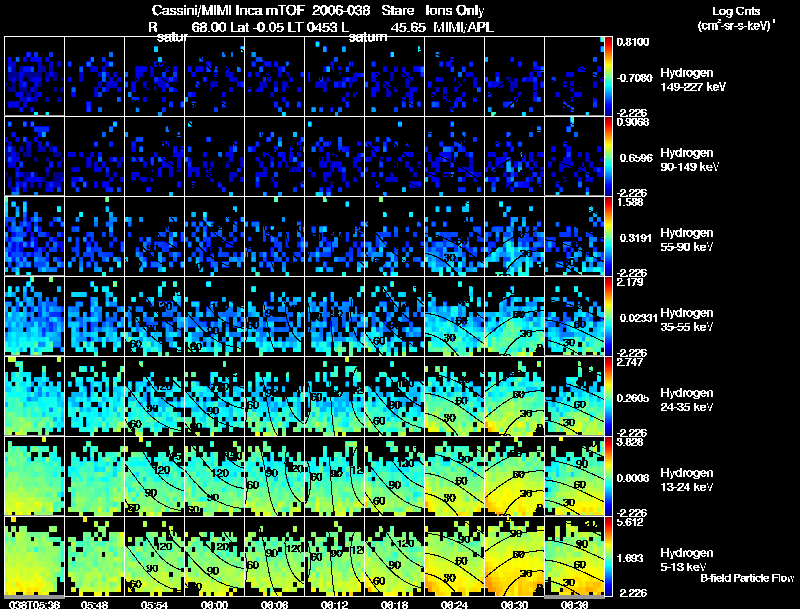Open the Hydrogen 149-227 keV panel at 038T05:38
Viewport: 800px width, 609px height.
tap(34, 76)
